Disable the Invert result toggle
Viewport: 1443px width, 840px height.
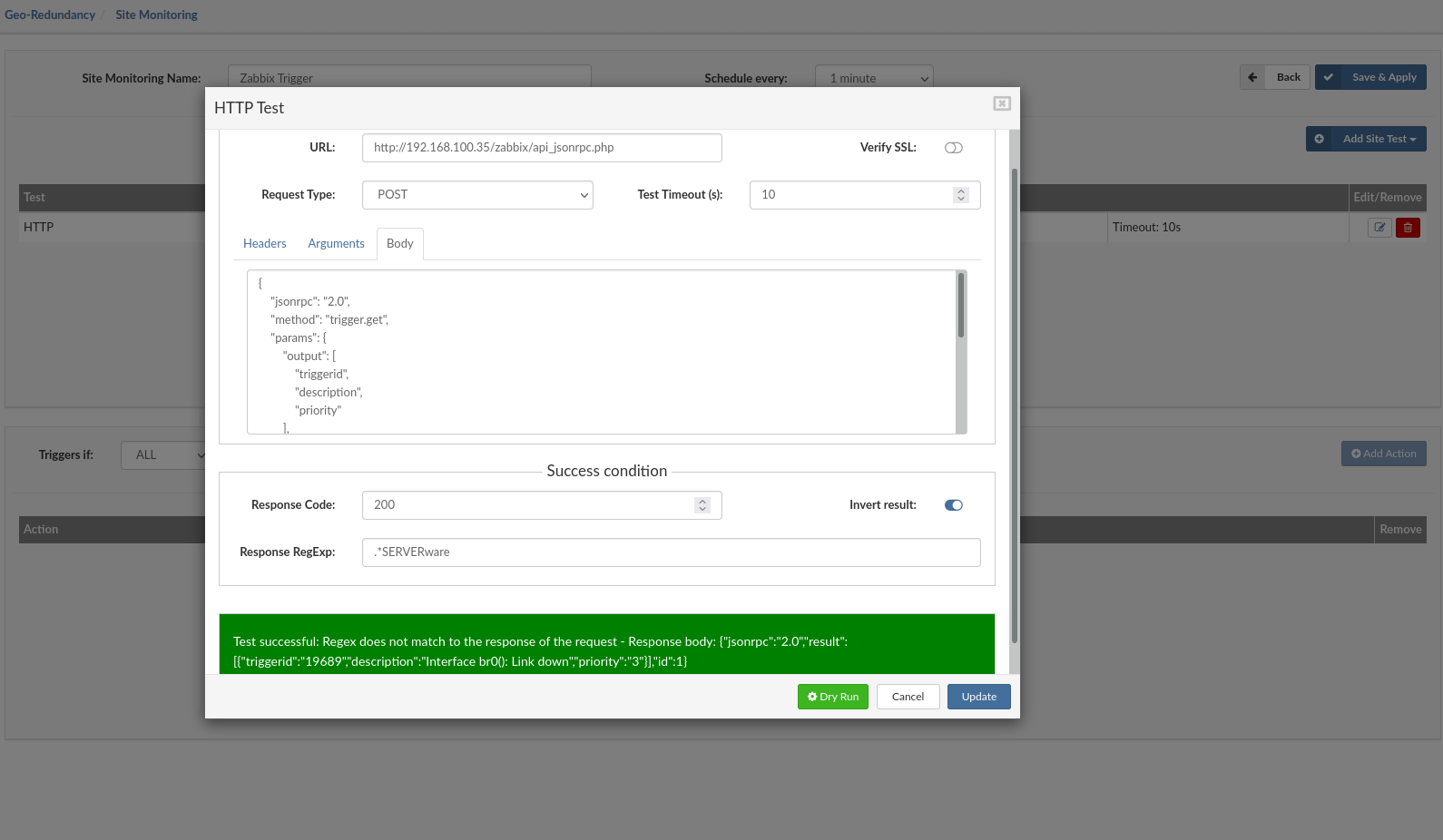click(x=953, y=505)
